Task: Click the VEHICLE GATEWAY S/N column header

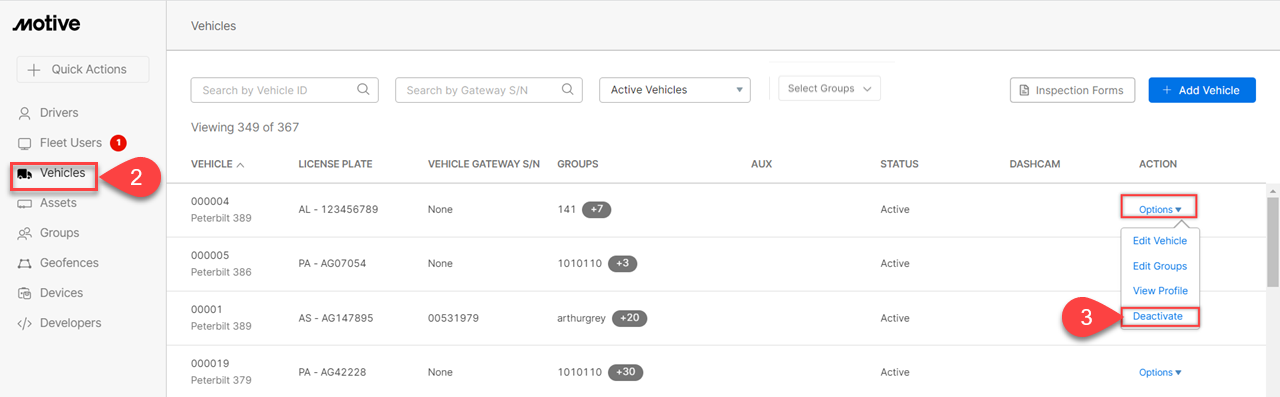Action: point(484,164)
